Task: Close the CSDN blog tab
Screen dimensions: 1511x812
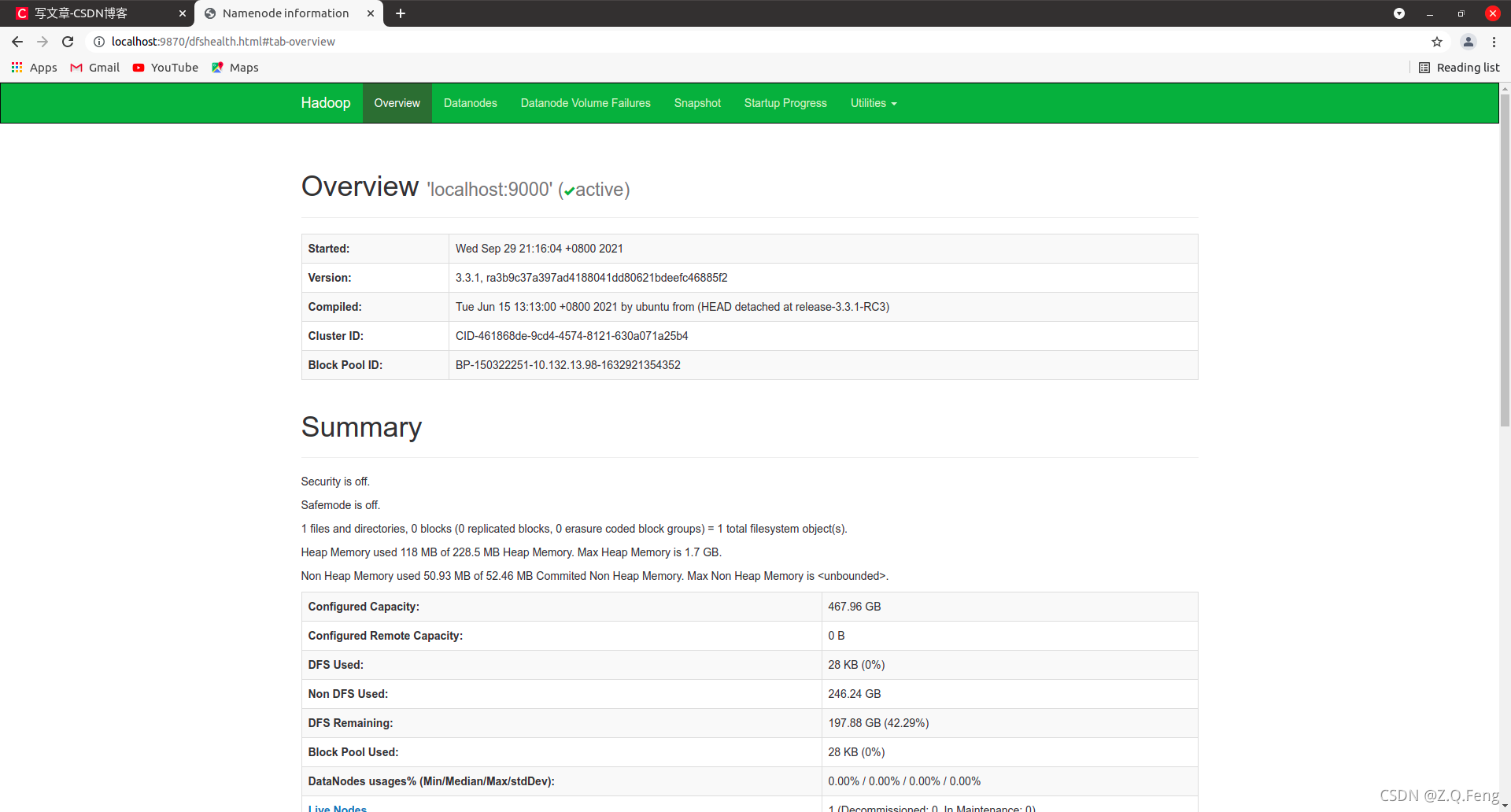Action: click(183, 13)
